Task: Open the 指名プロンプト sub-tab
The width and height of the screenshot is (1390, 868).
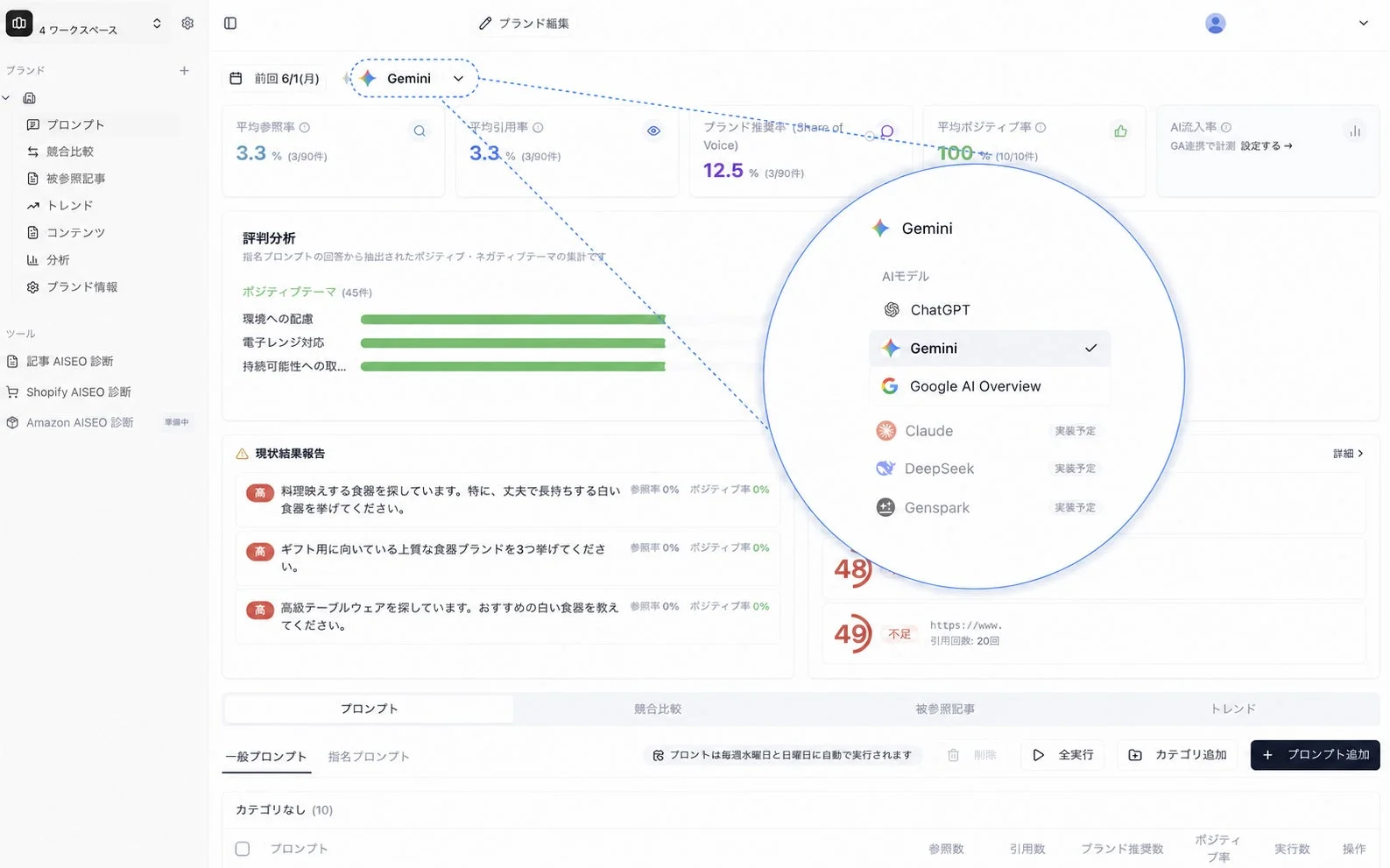Action: pos(369,756)
